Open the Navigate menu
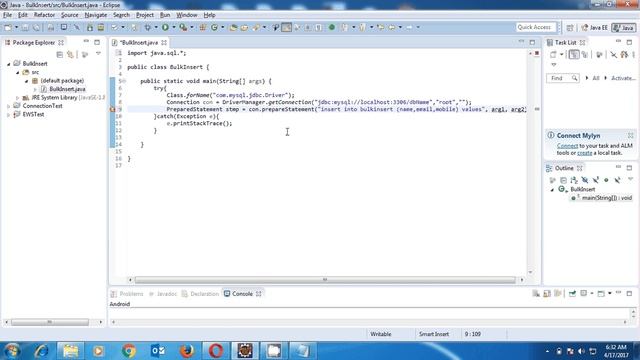The image size is (640, 360). pyautogui.click(x=96, y=15)
